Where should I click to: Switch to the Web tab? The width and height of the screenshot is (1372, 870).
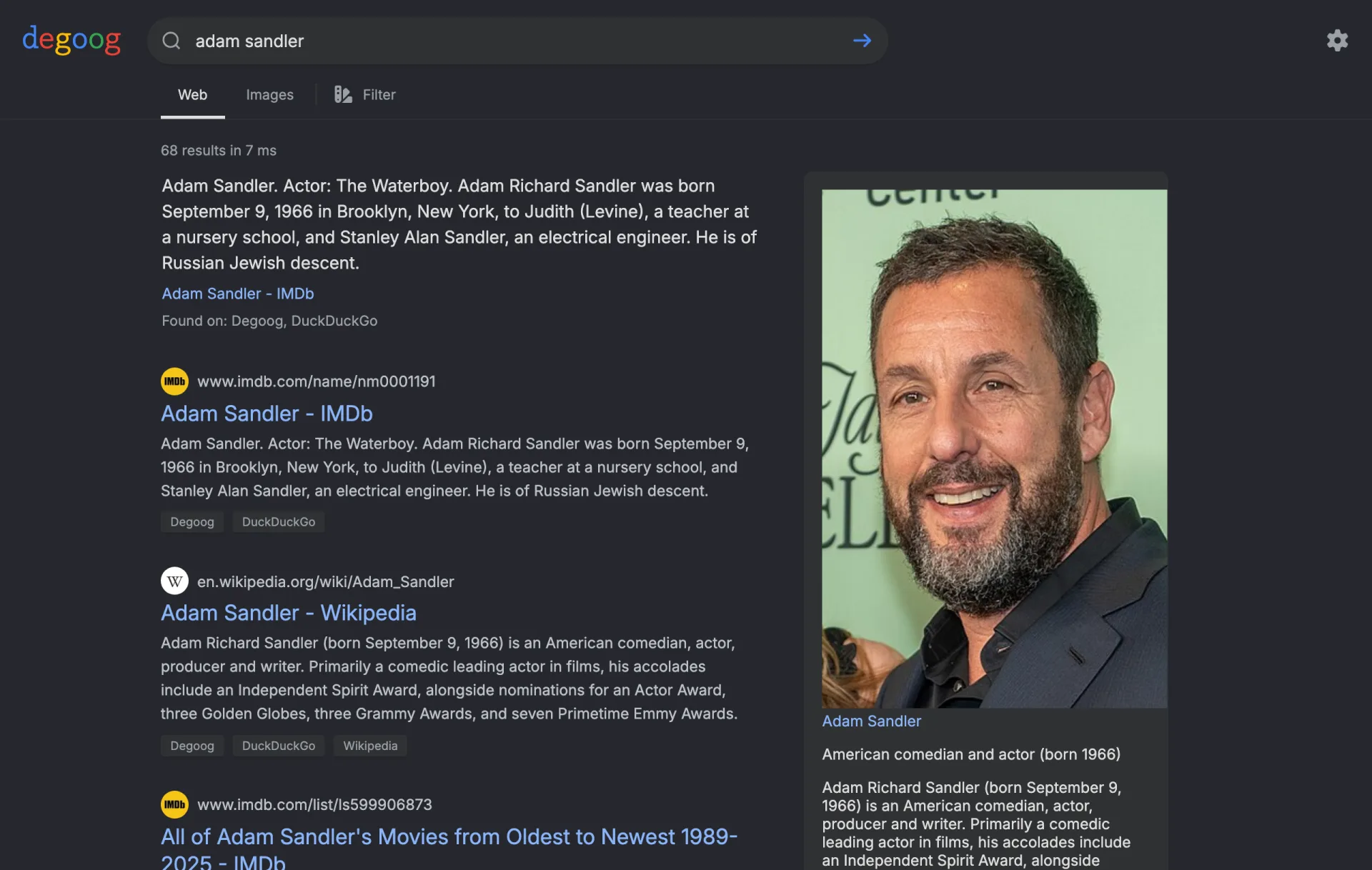(192, 94)
